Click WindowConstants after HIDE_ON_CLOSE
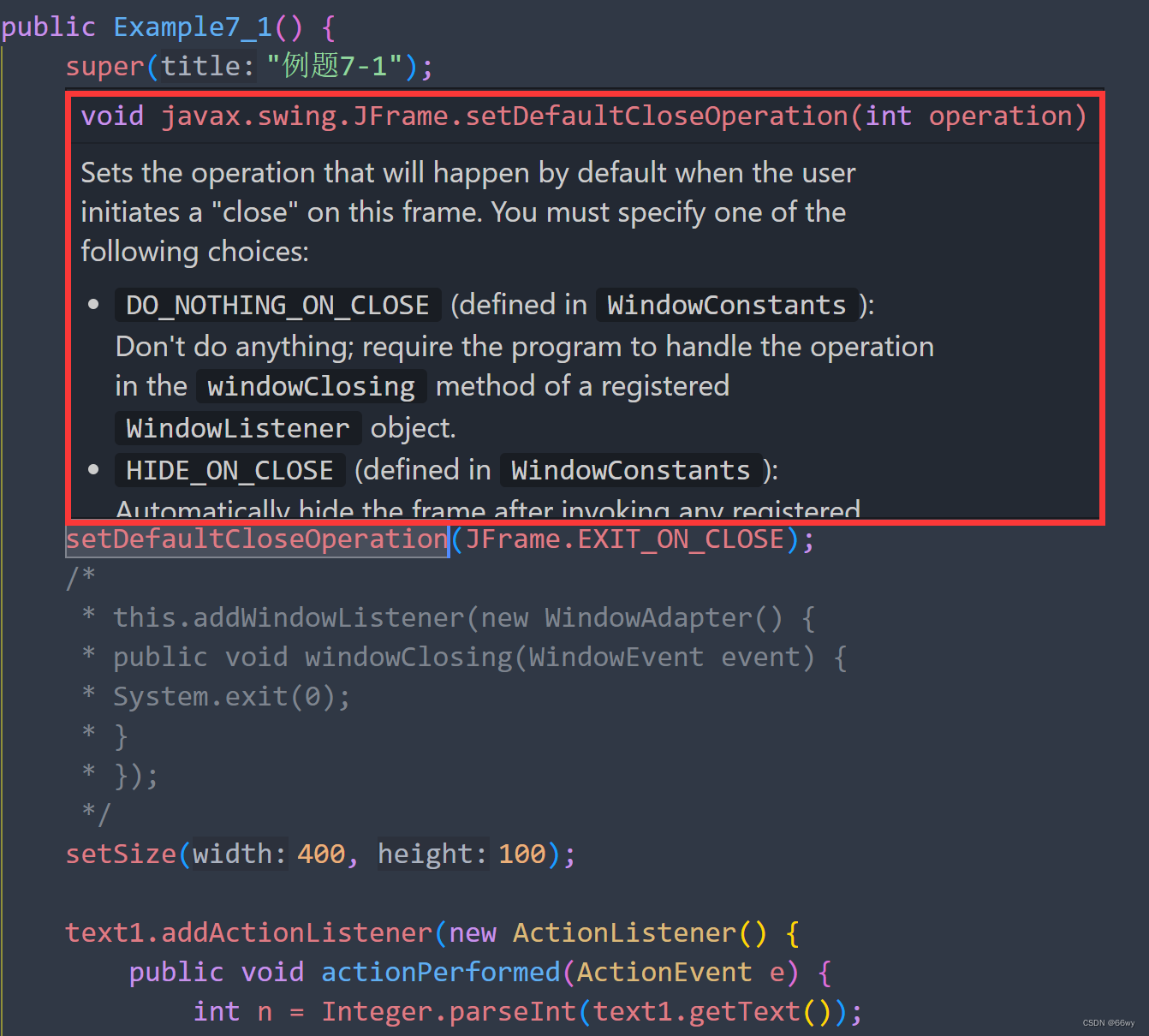This screenshot has width=1149, height=1036. click(631, 470)
